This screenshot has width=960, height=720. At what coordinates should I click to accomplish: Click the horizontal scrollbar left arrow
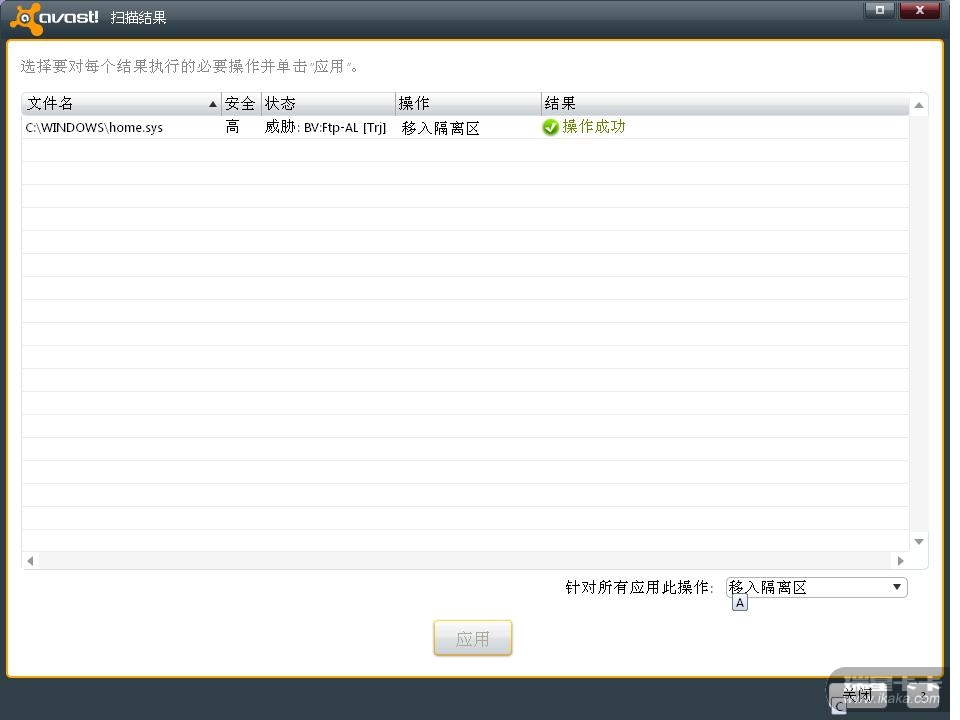point(30,560)
